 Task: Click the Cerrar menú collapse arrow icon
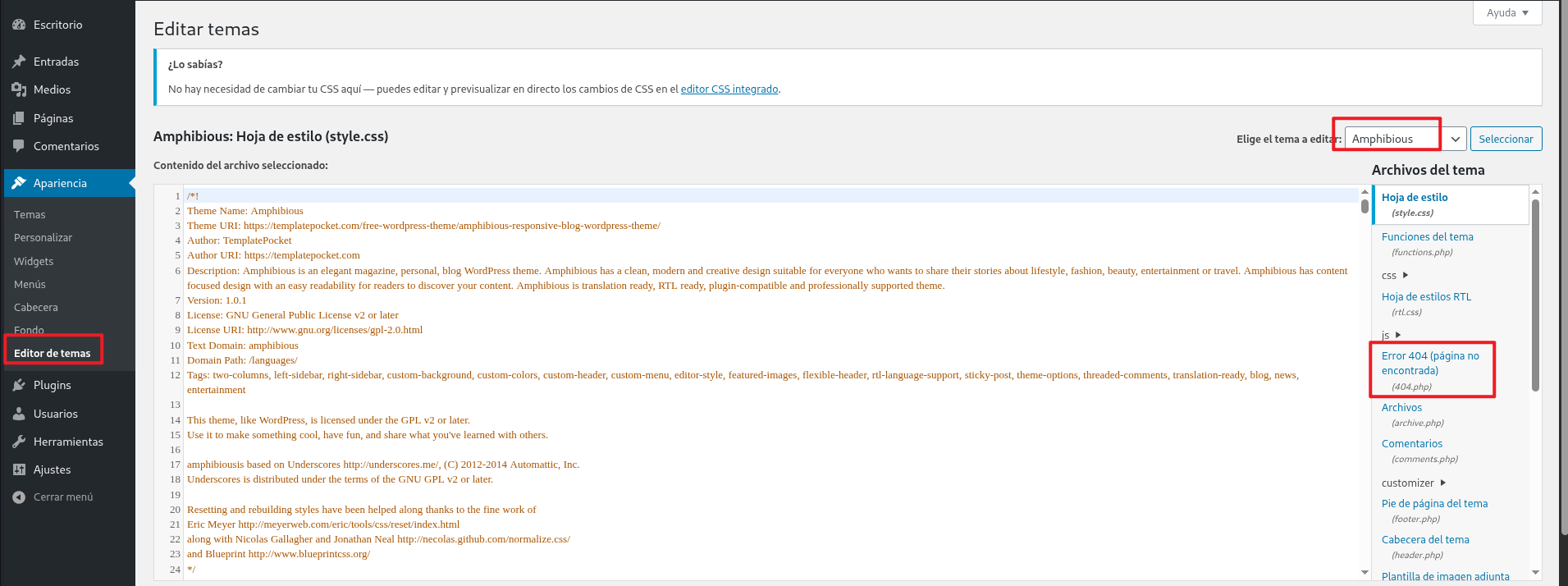(x=19, y=497)
